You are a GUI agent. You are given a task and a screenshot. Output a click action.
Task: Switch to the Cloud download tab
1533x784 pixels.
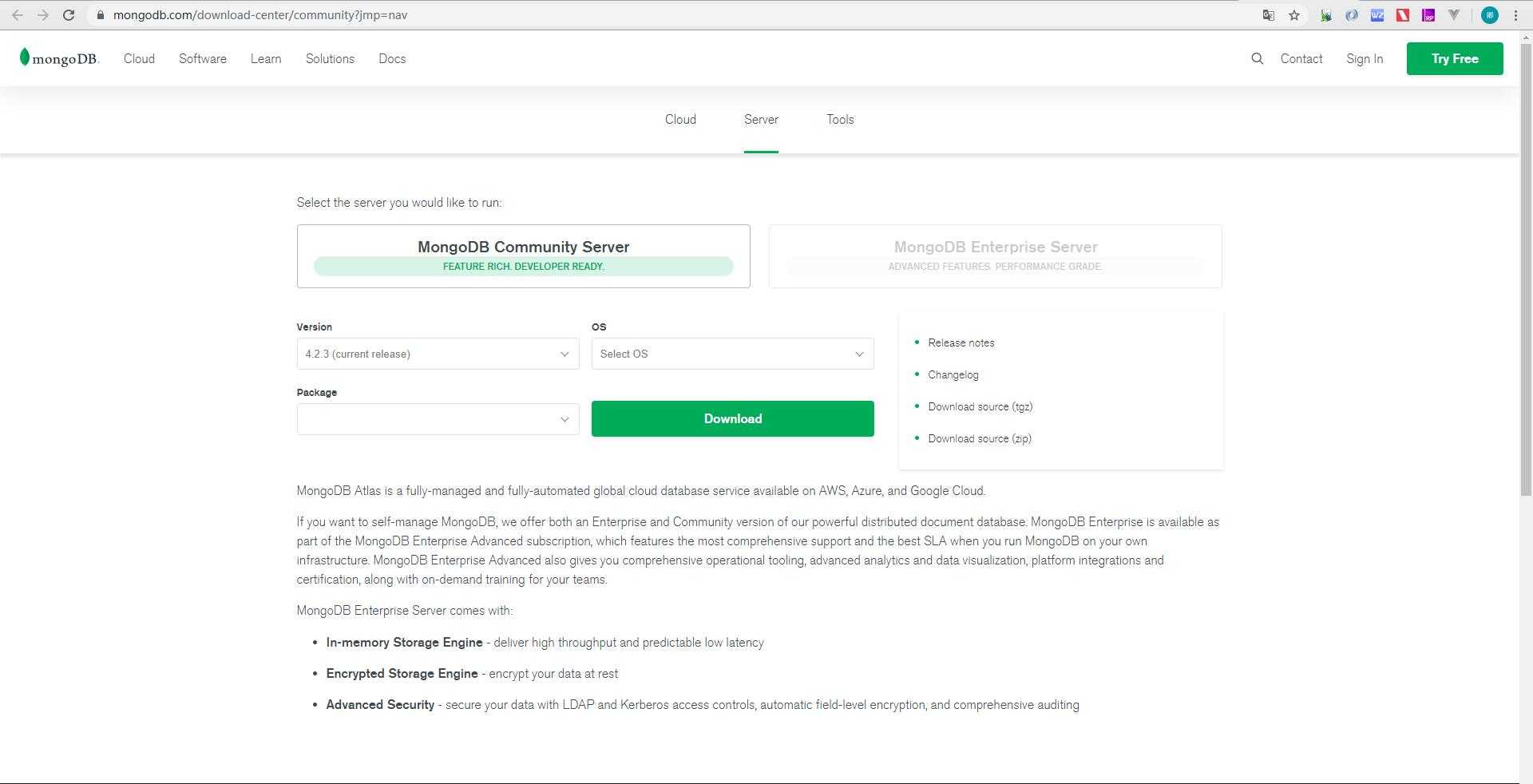point(680,120)
